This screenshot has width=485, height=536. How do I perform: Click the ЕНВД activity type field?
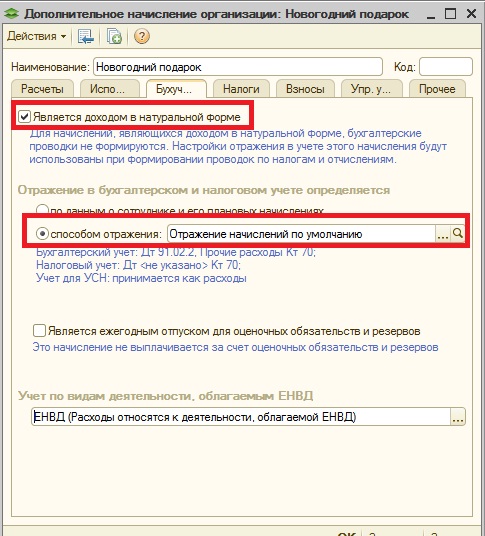click(241, 417)
